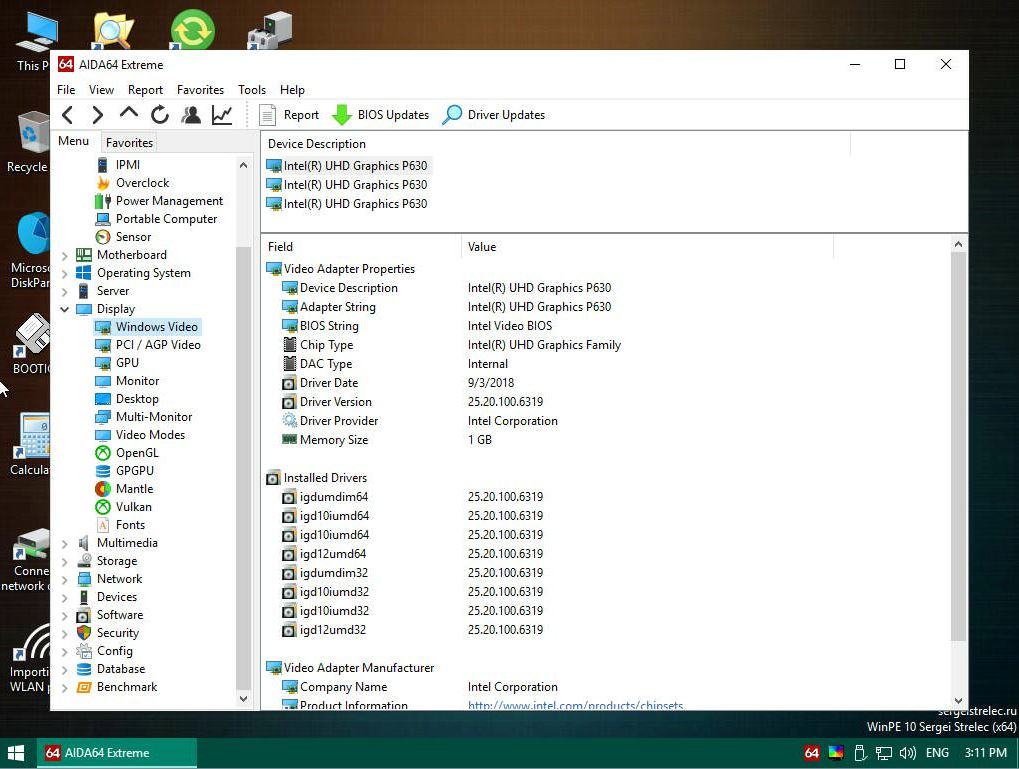
Task: Select the OpenGL tree item
Action: coord(137,452)
